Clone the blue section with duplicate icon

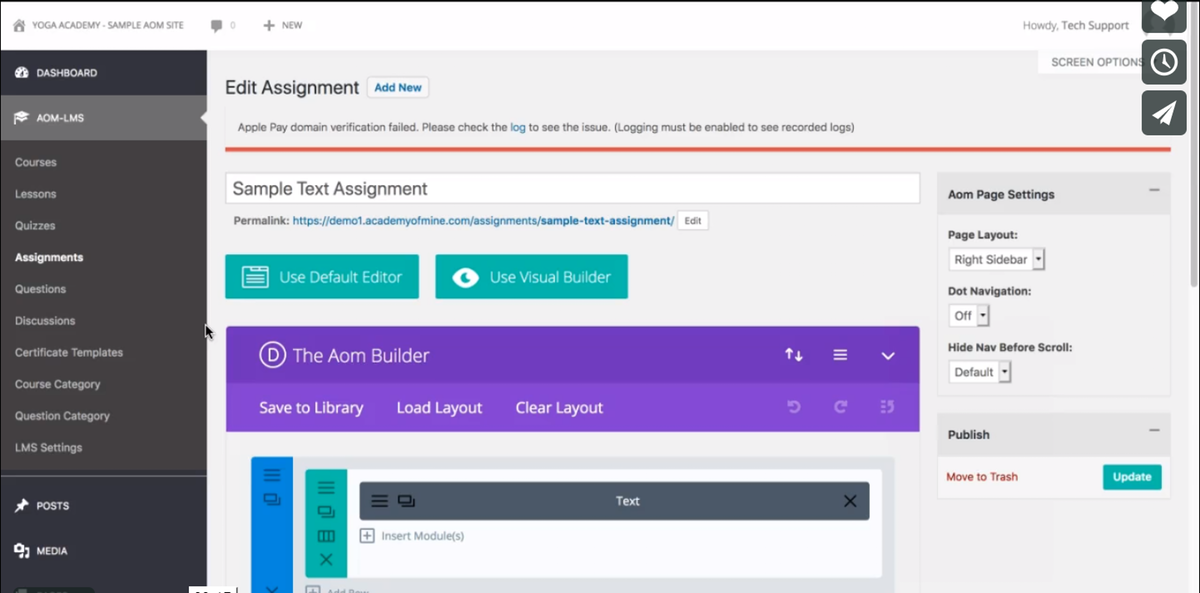[272, 500]
